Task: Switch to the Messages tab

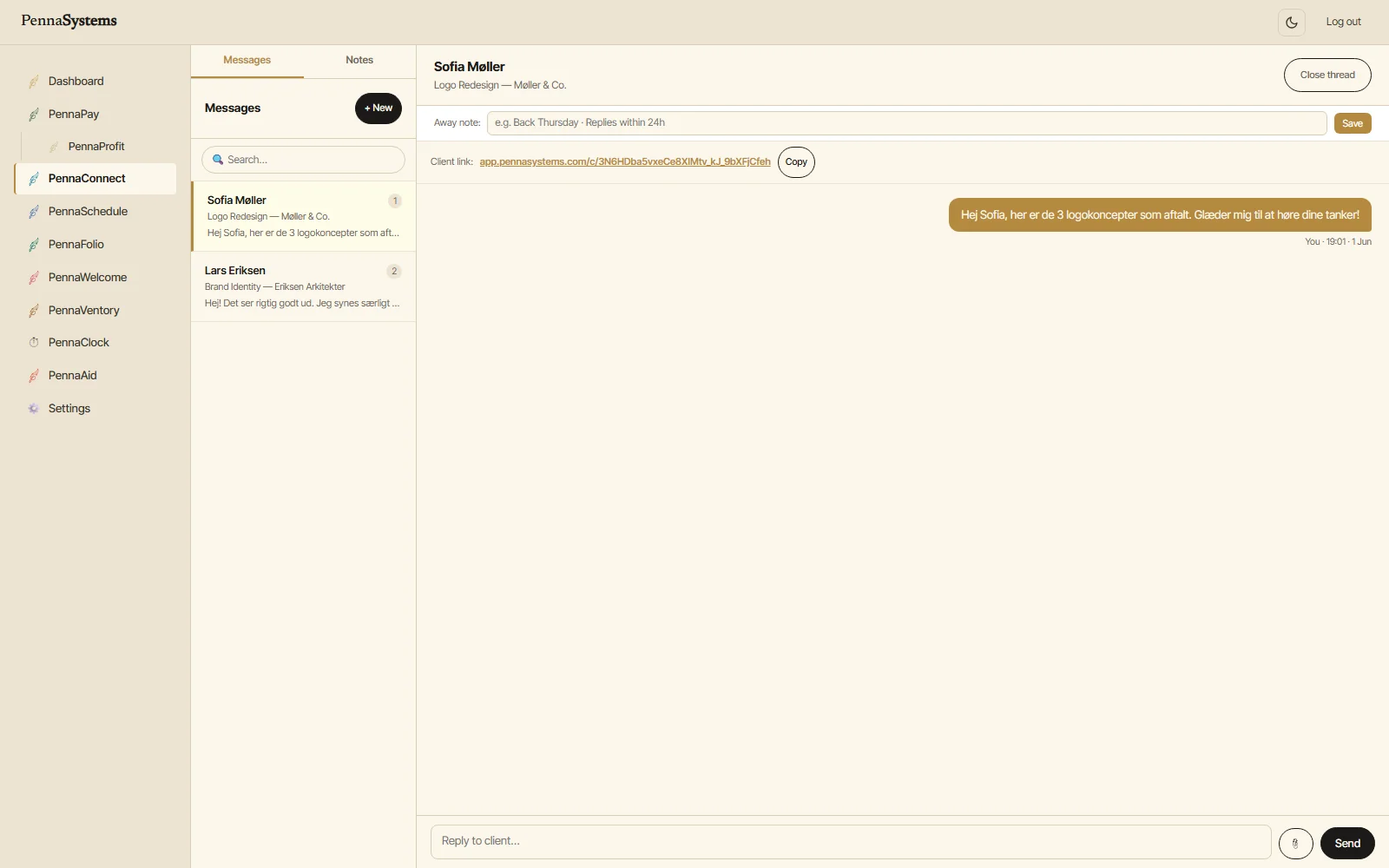Action: click(x=247, y=61)
